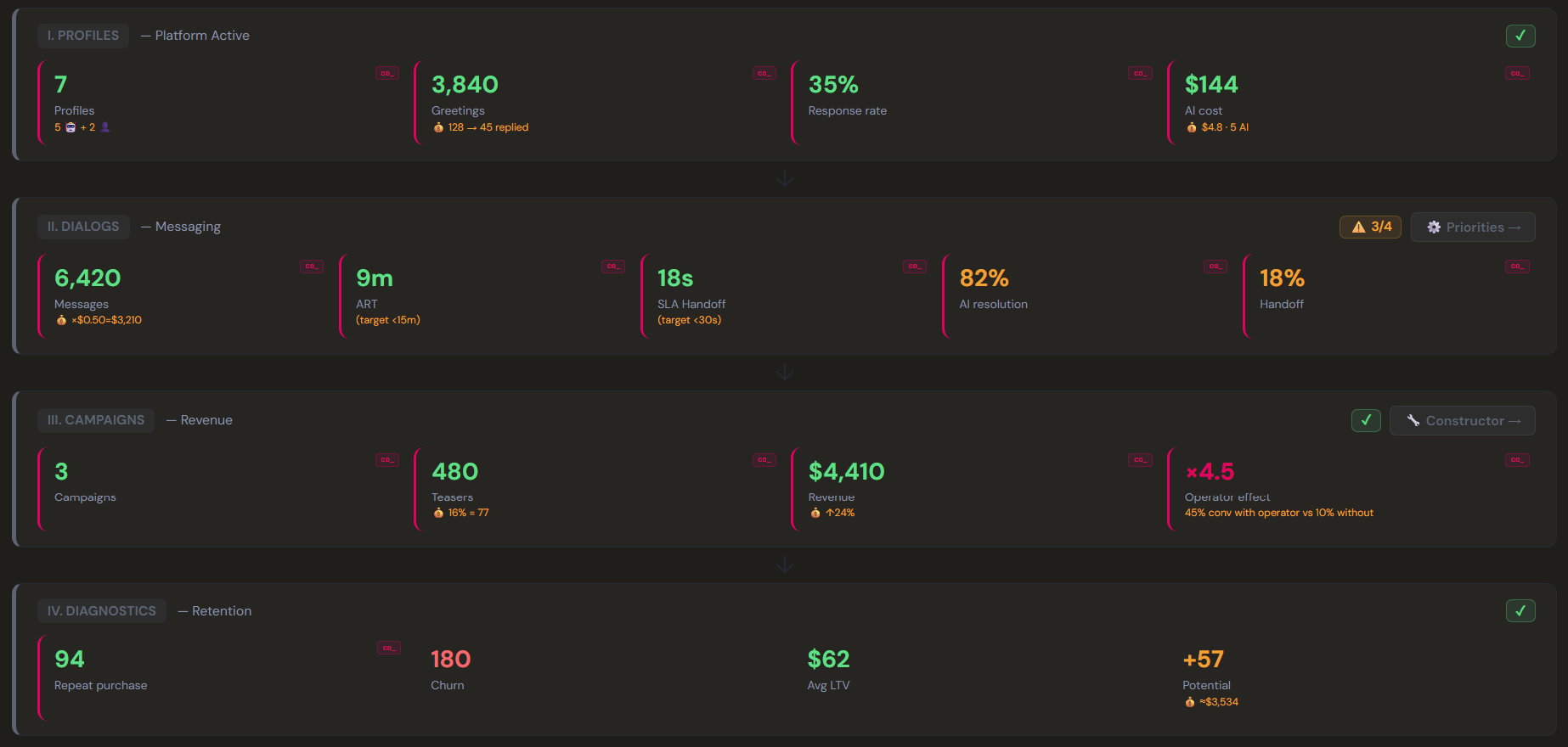Open the Constructor in Campaigns
Image resolution: width=1568 pixels, height=747 pixels.
(1463, 420)
